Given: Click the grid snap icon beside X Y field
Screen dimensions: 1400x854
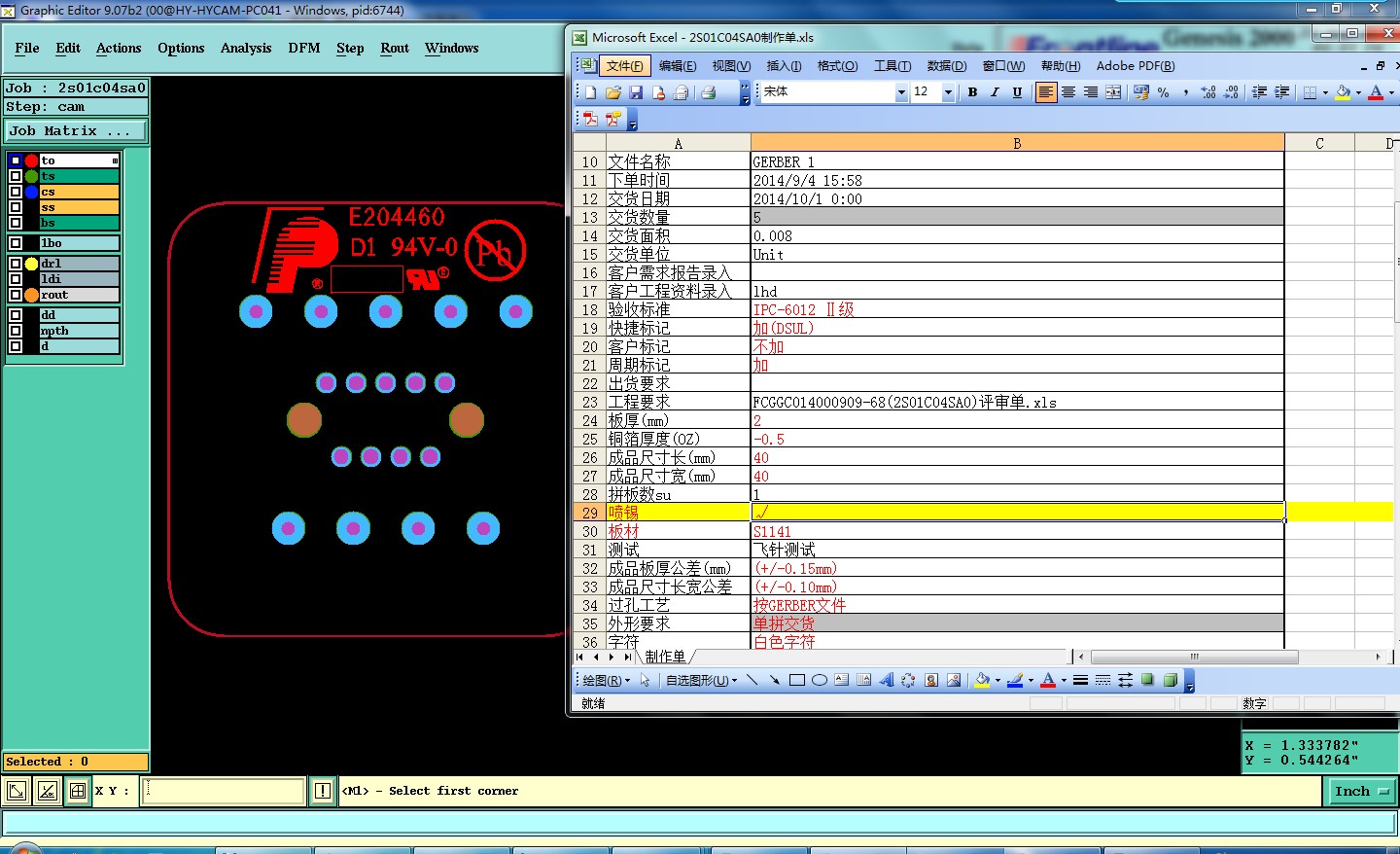Looking at the screenshot, I should (78, 791).
